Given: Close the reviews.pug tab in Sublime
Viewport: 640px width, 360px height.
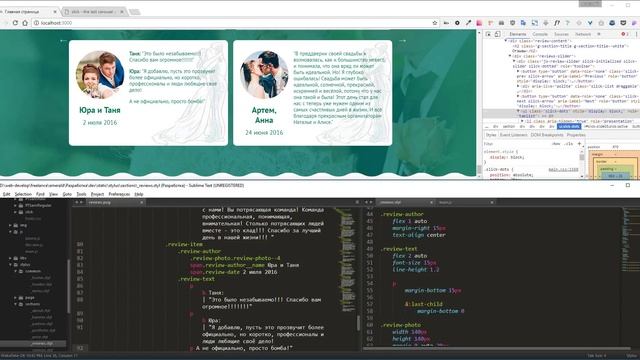Looking at the screenshot, I should pyautogui.click(x=142, y=202).
